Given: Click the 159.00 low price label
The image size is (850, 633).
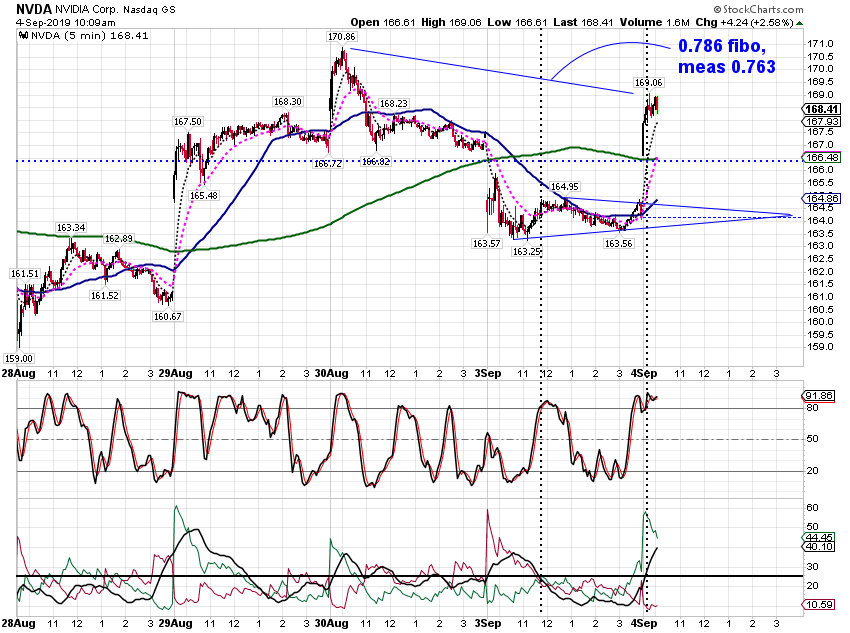Looking at the screenshot, I should click(x=18, y=359).
